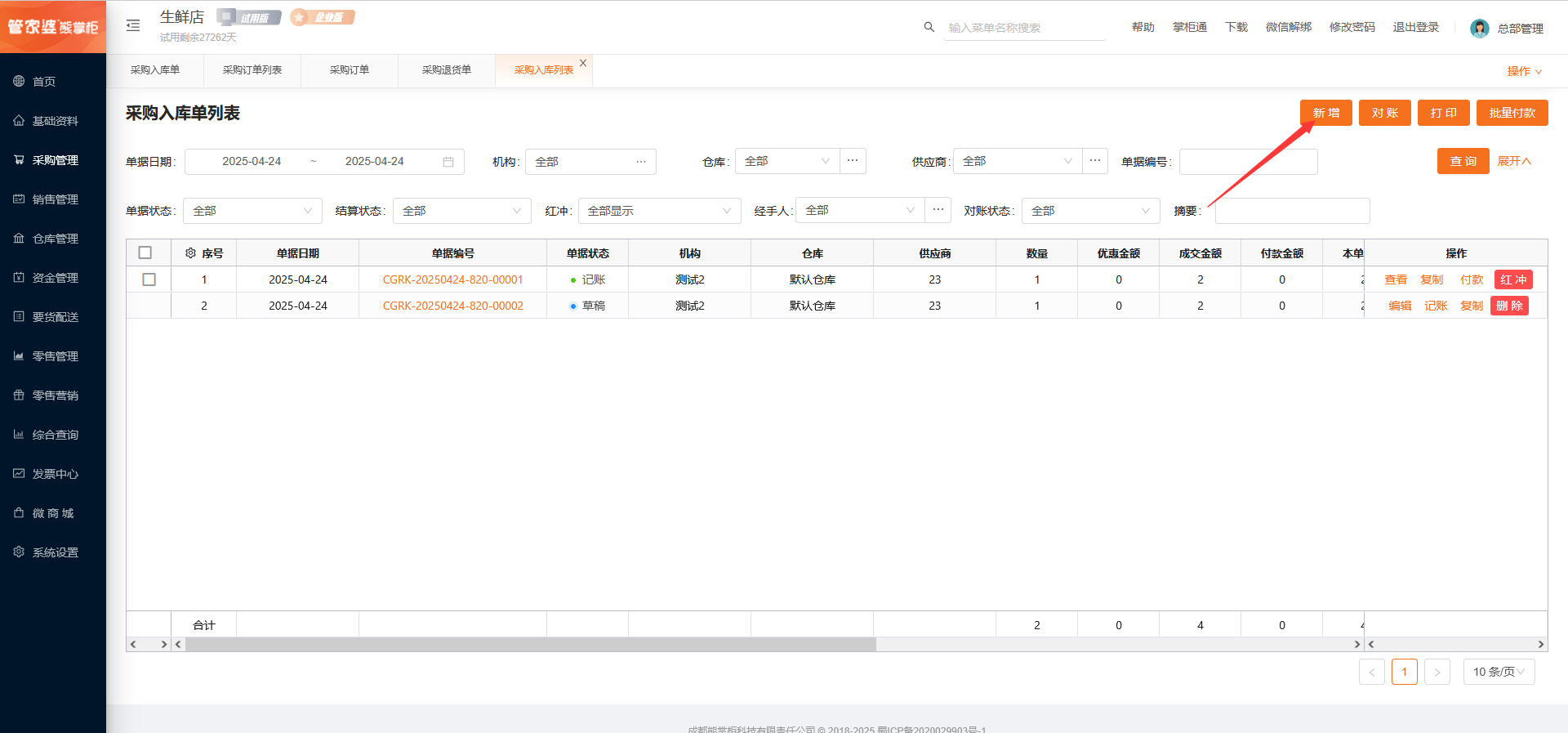Image resolution: width=1568 pixels, height=733 pixels.
Task: Click the 查询 button
Action: click(x=1463, y=161)
